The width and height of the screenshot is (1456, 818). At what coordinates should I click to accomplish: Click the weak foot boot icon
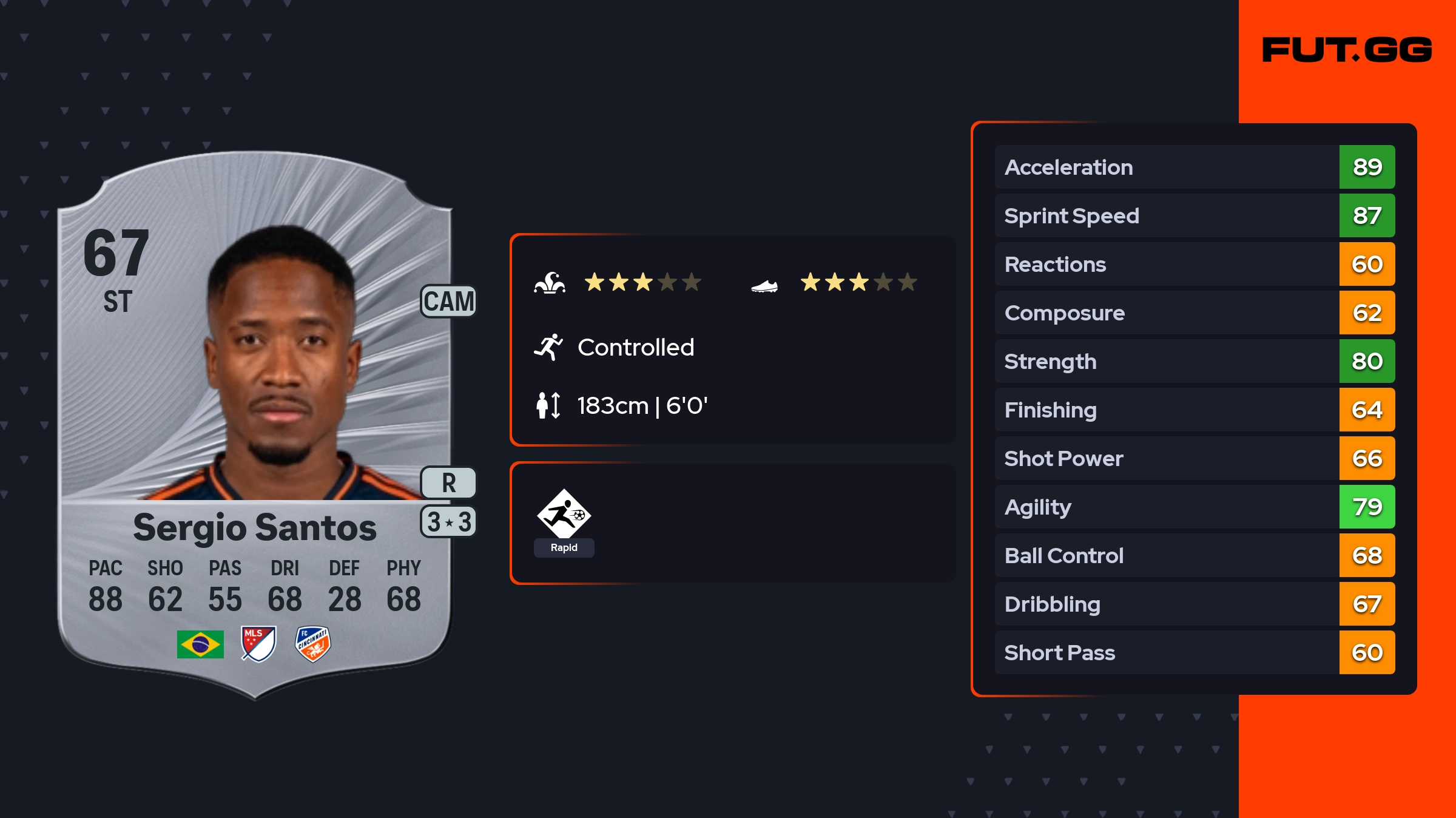[x=764, y=285]
